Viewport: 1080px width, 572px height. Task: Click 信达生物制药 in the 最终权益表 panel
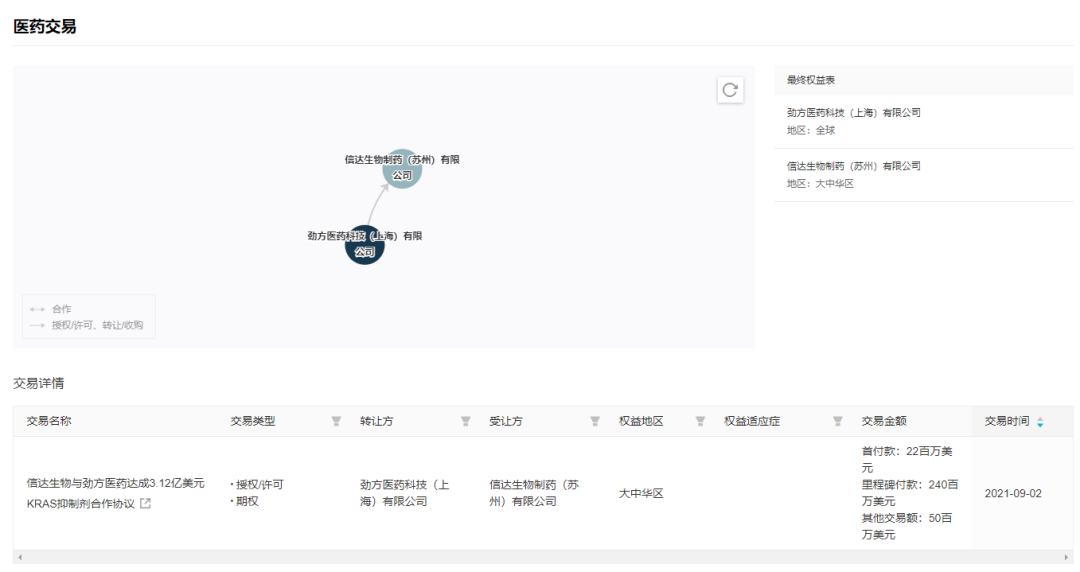pyautogui.click(x=853, y=165)
